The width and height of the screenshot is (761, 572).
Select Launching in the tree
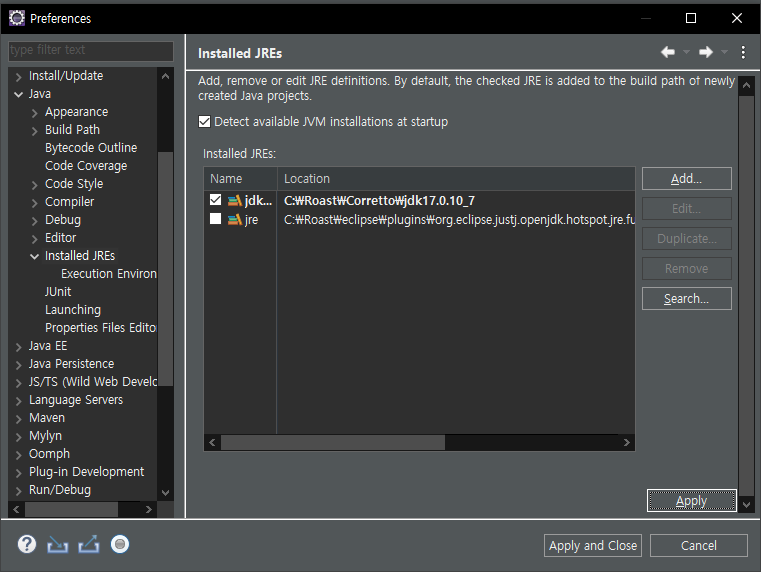pos(73,310)
